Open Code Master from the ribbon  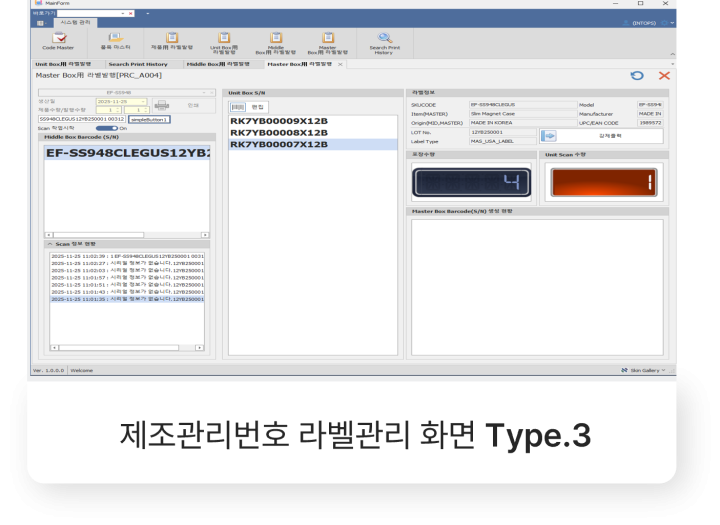pos(58,41)
